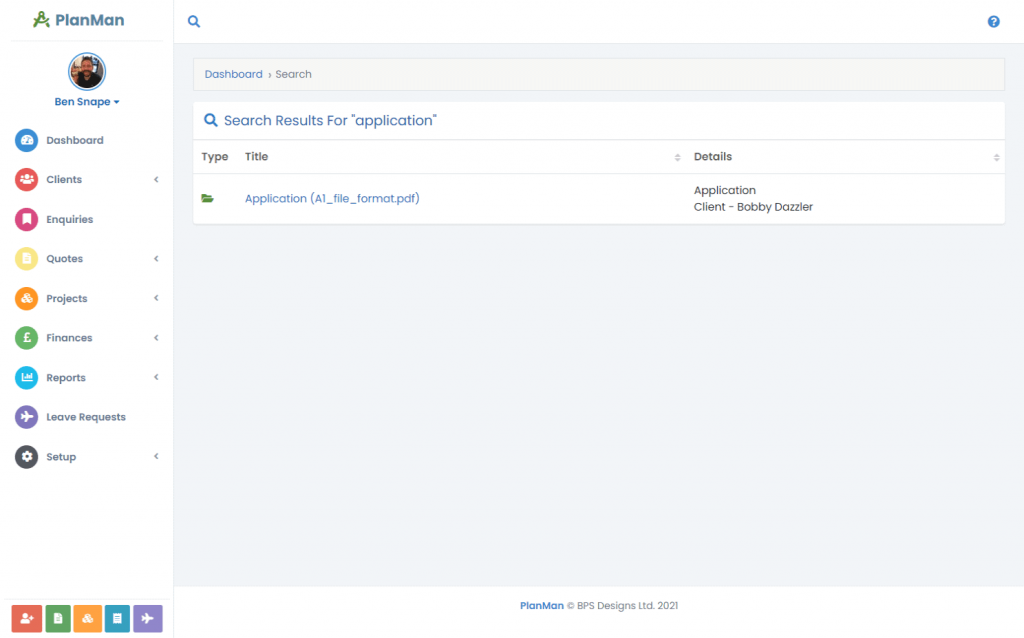Click the green new-document quick button
This screenshot has width=1024, height=638.
tap(58, 618)
